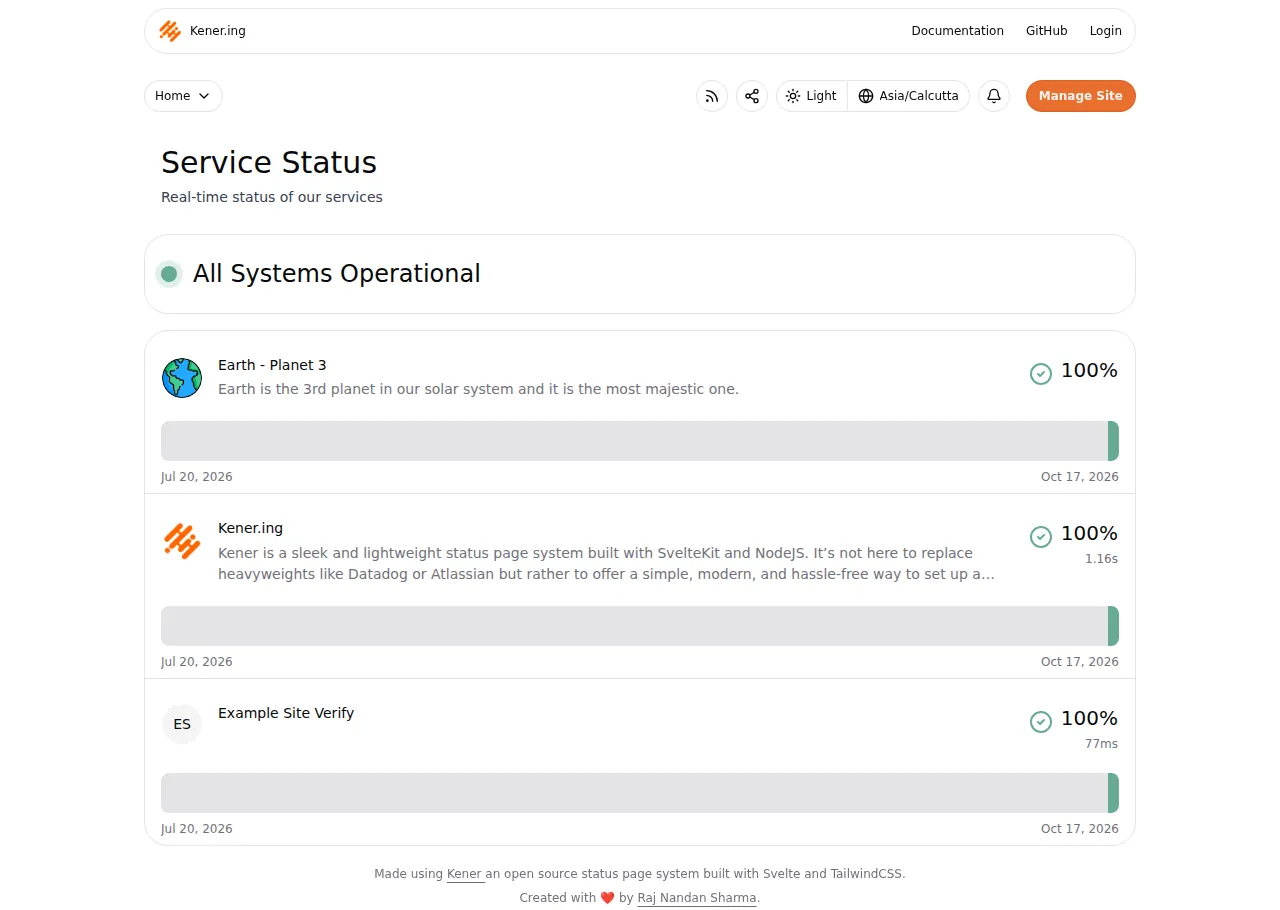1280x910 pixels.
Task: Click latest green day on Earth's uptime bar
Action: [x=1113, y=441]
